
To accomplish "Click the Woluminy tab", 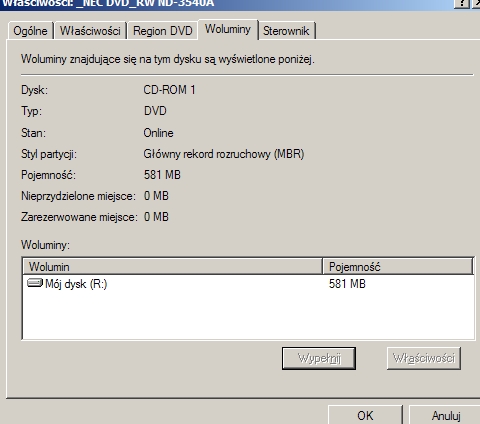I will (228, 29).
